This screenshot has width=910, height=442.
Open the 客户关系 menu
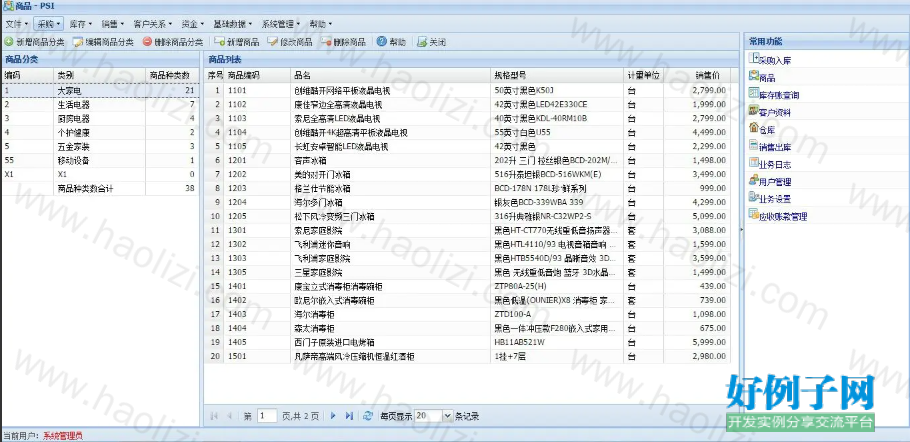pyautogui.click(x=153, y=24)
